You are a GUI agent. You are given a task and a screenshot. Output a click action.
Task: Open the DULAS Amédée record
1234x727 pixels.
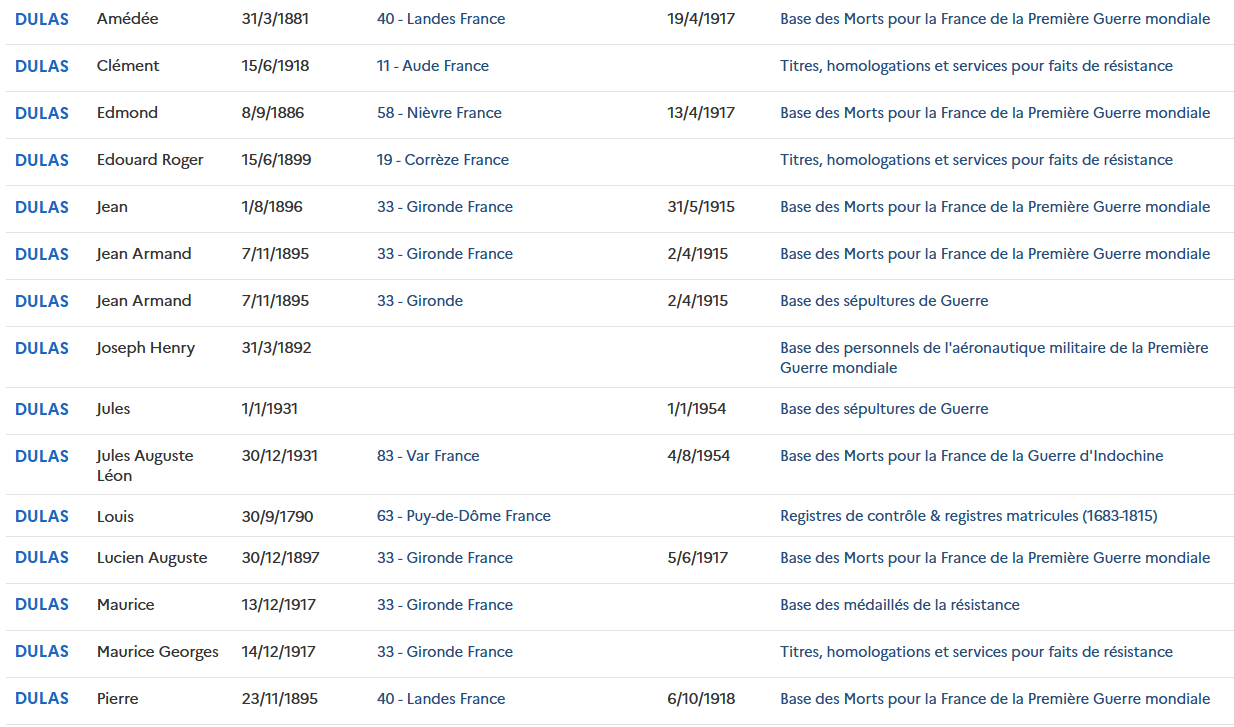click(x=42, y=19)
